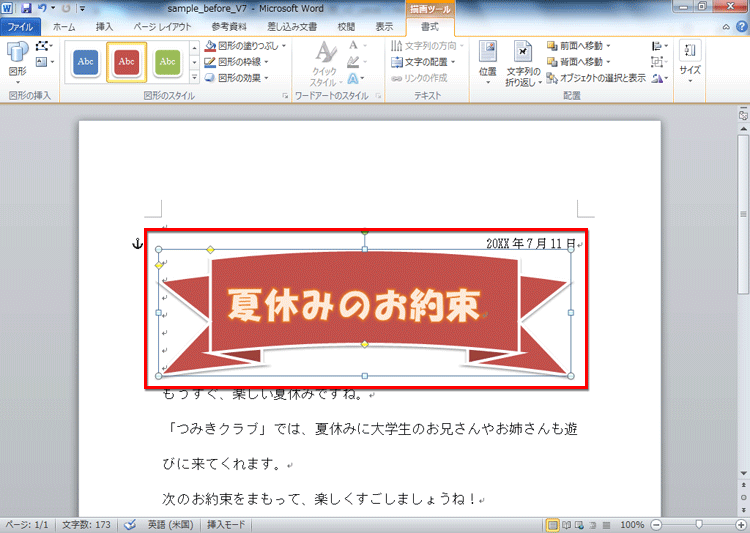This screenshot has height=533, width=750.
Task: Open the rotate objects menu
Action: [x=659, y=78]
